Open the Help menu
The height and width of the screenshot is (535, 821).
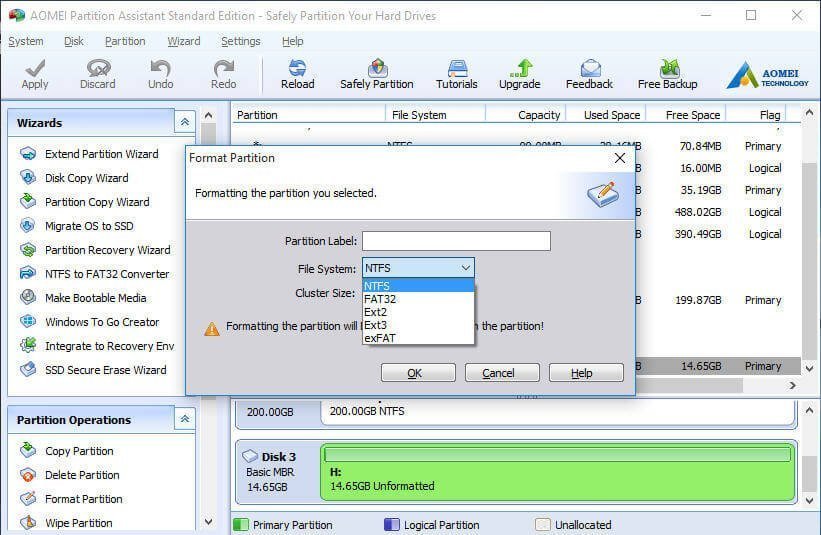click(x=292, y=41)
